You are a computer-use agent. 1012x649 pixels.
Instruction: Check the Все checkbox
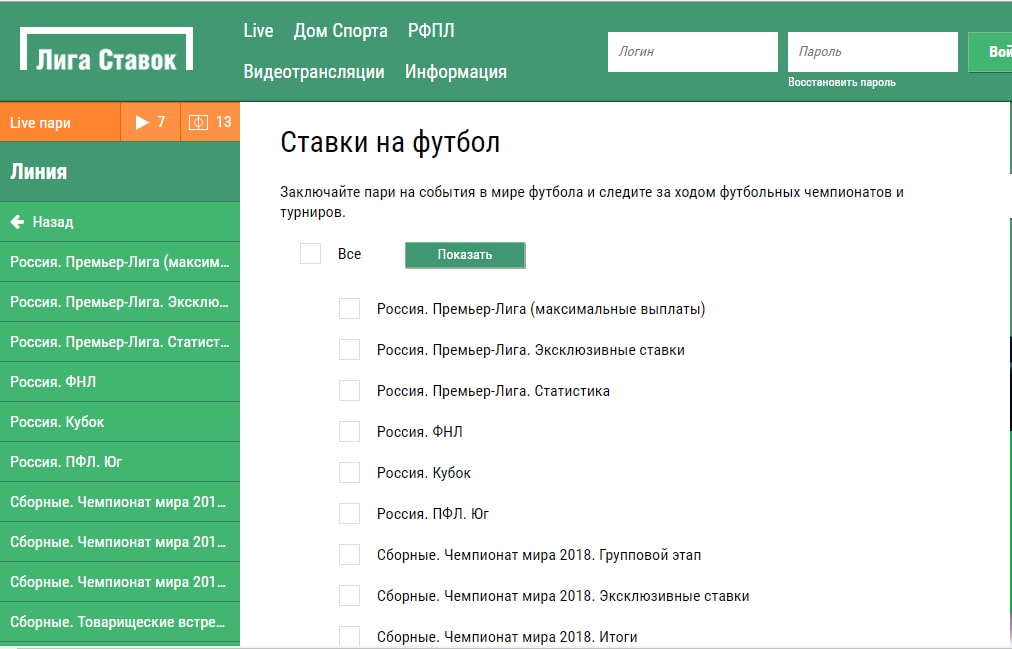click(x=310, y=254)
